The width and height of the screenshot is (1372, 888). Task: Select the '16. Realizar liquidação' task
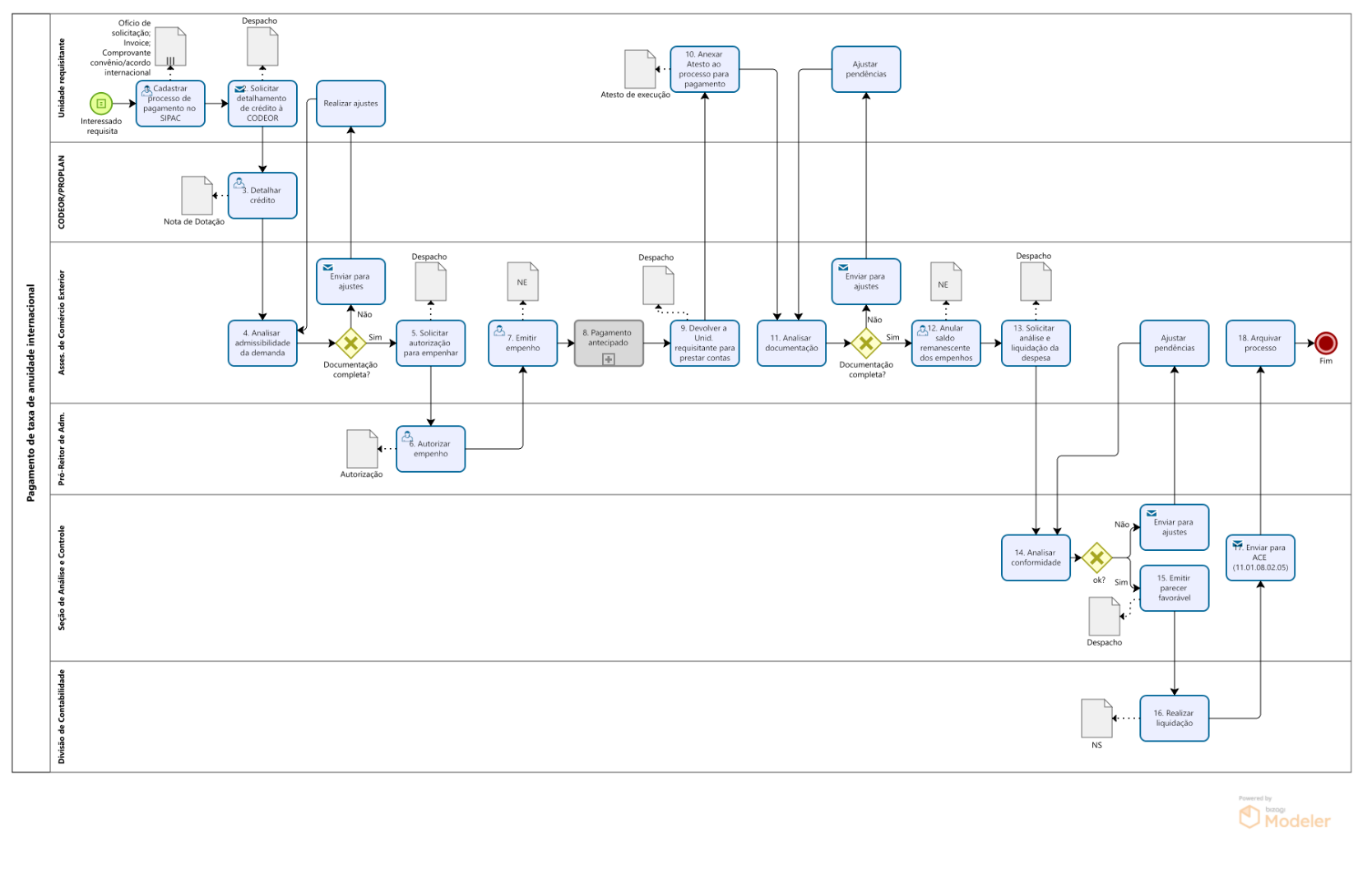point(1174,719)
